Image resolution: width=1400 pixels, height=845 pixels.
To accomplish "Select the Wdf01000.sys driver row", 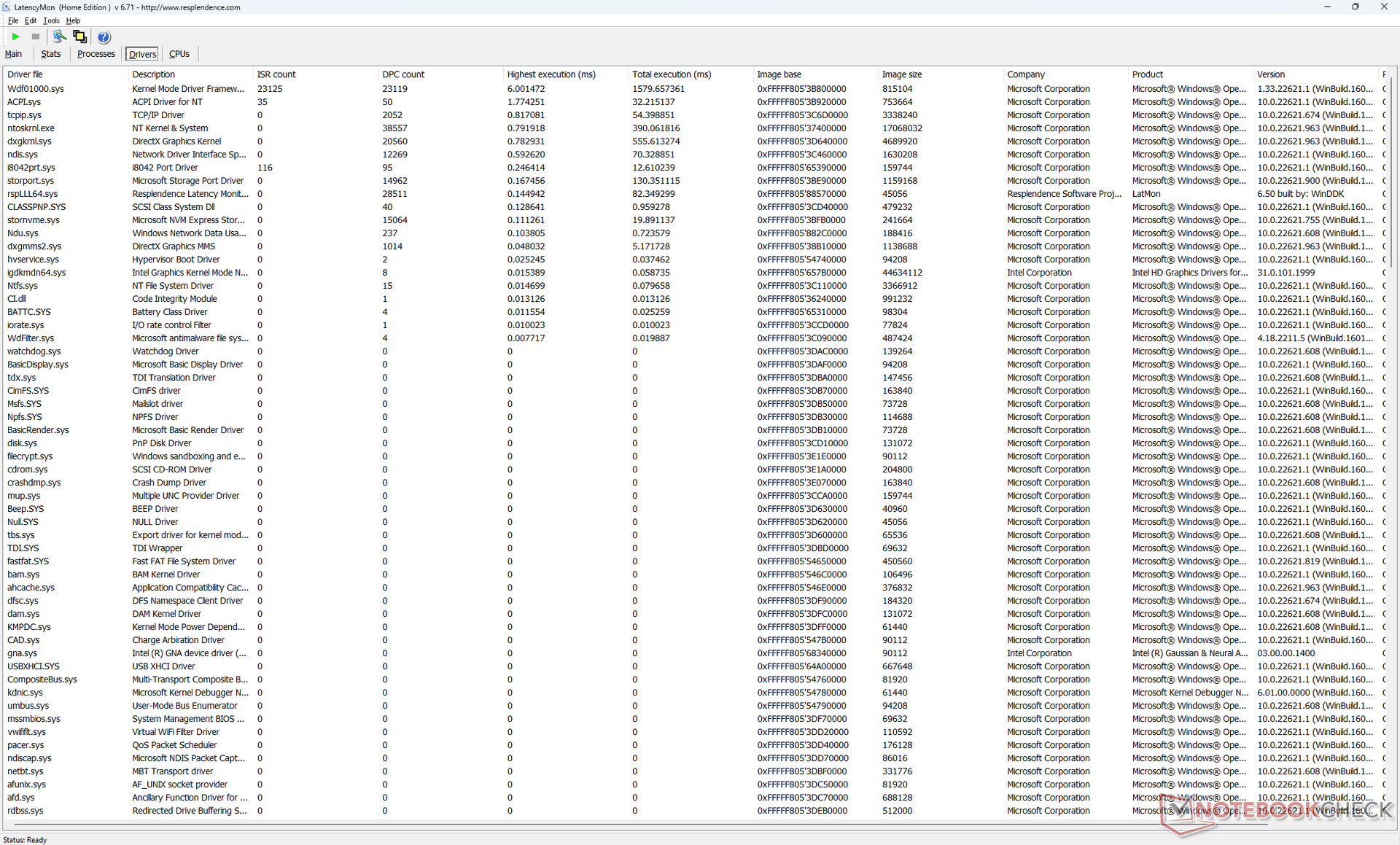I will (36, 89).
